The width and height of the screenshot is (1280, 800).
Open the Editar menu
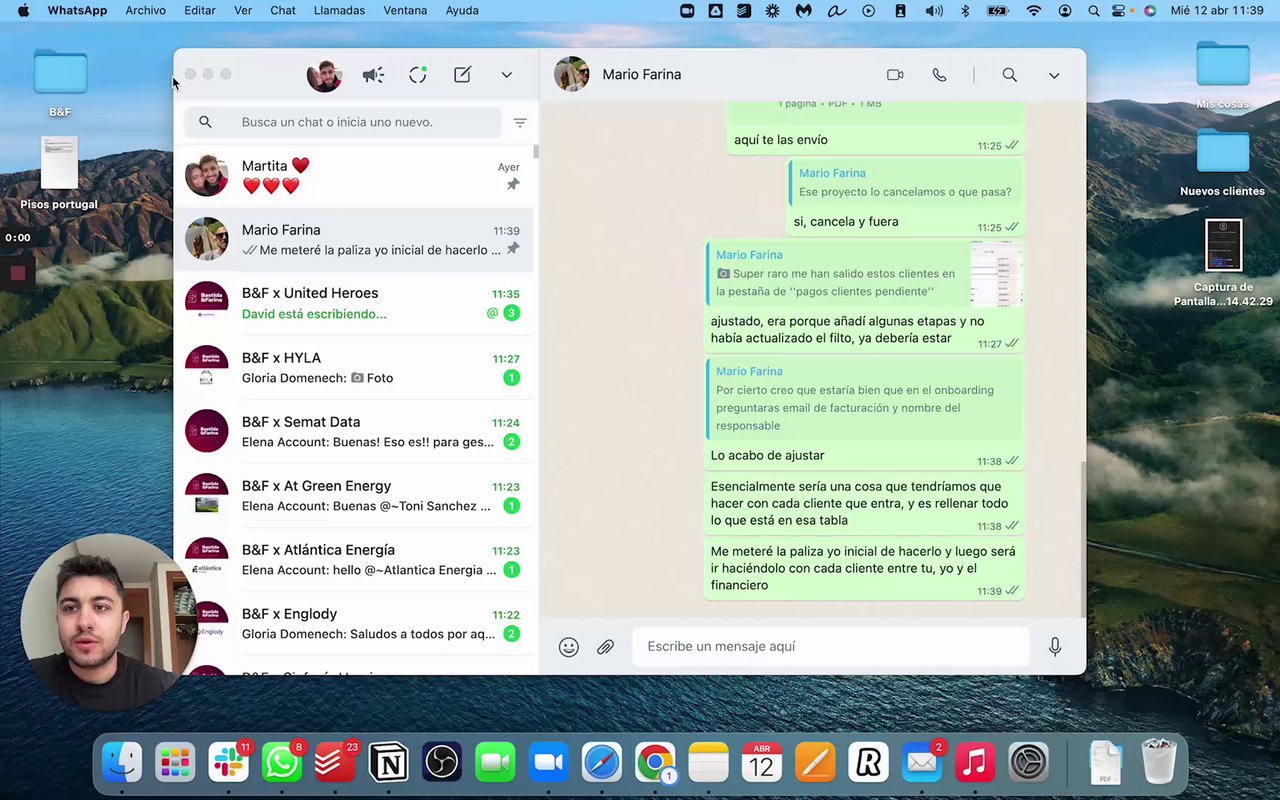point(200,10)
